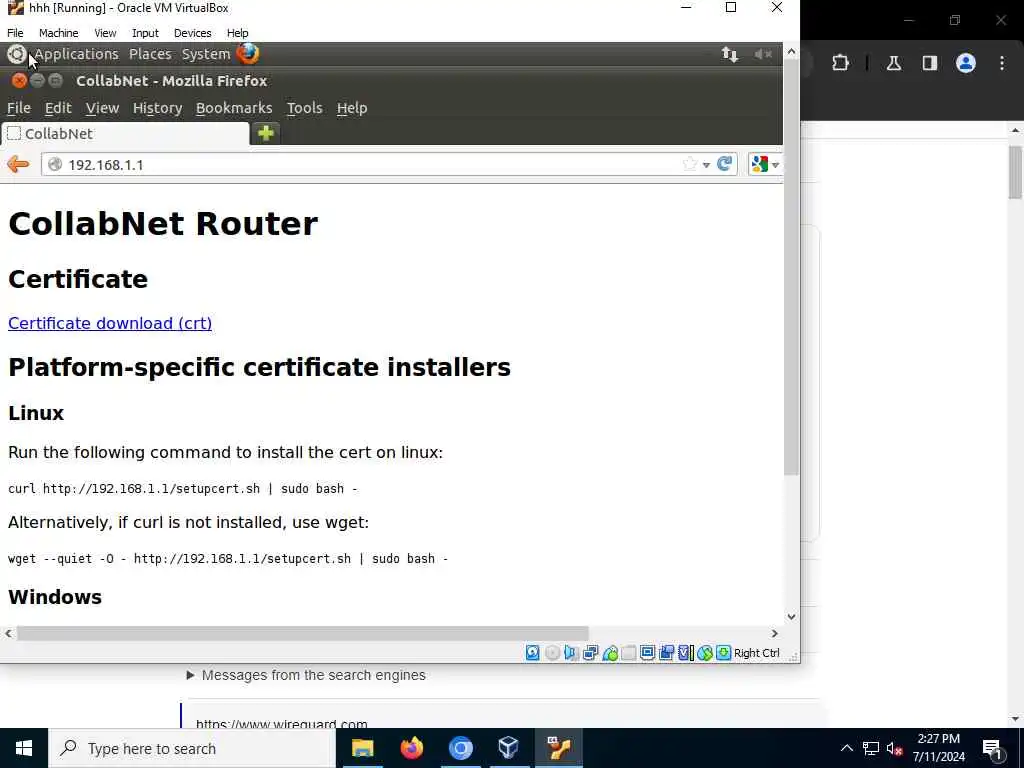
Task: Click the Chrome Labs flask icon
Action: 894,63
